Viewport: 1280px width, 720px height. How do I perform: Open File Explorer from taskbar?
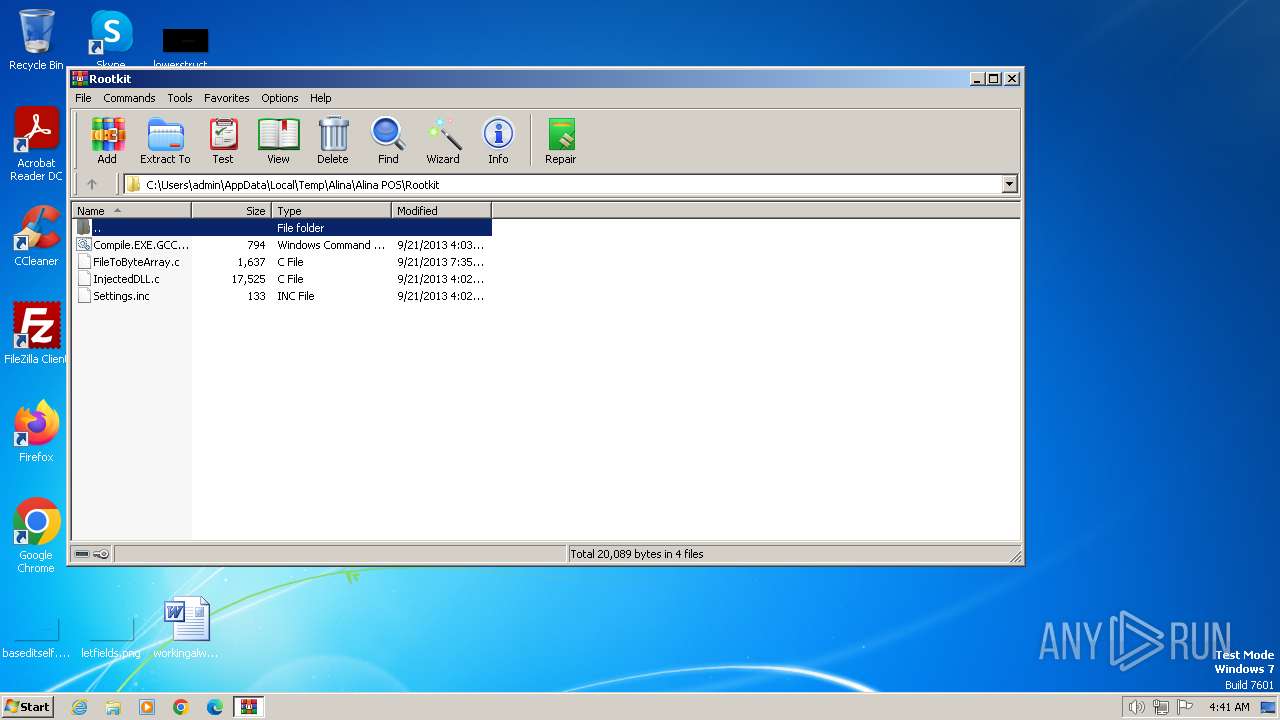click(113, 707)
